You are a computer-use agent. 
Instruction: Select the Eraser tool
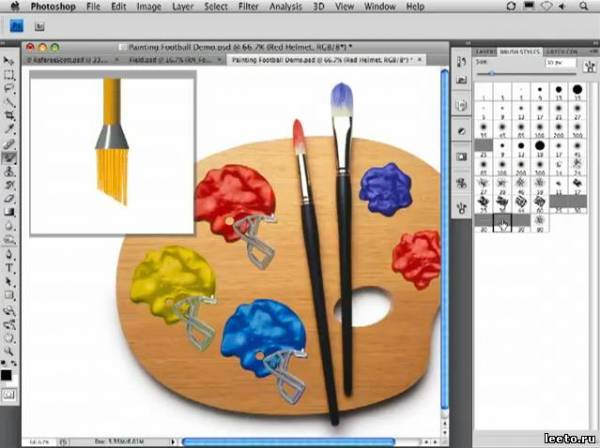(x=8, y=199)
